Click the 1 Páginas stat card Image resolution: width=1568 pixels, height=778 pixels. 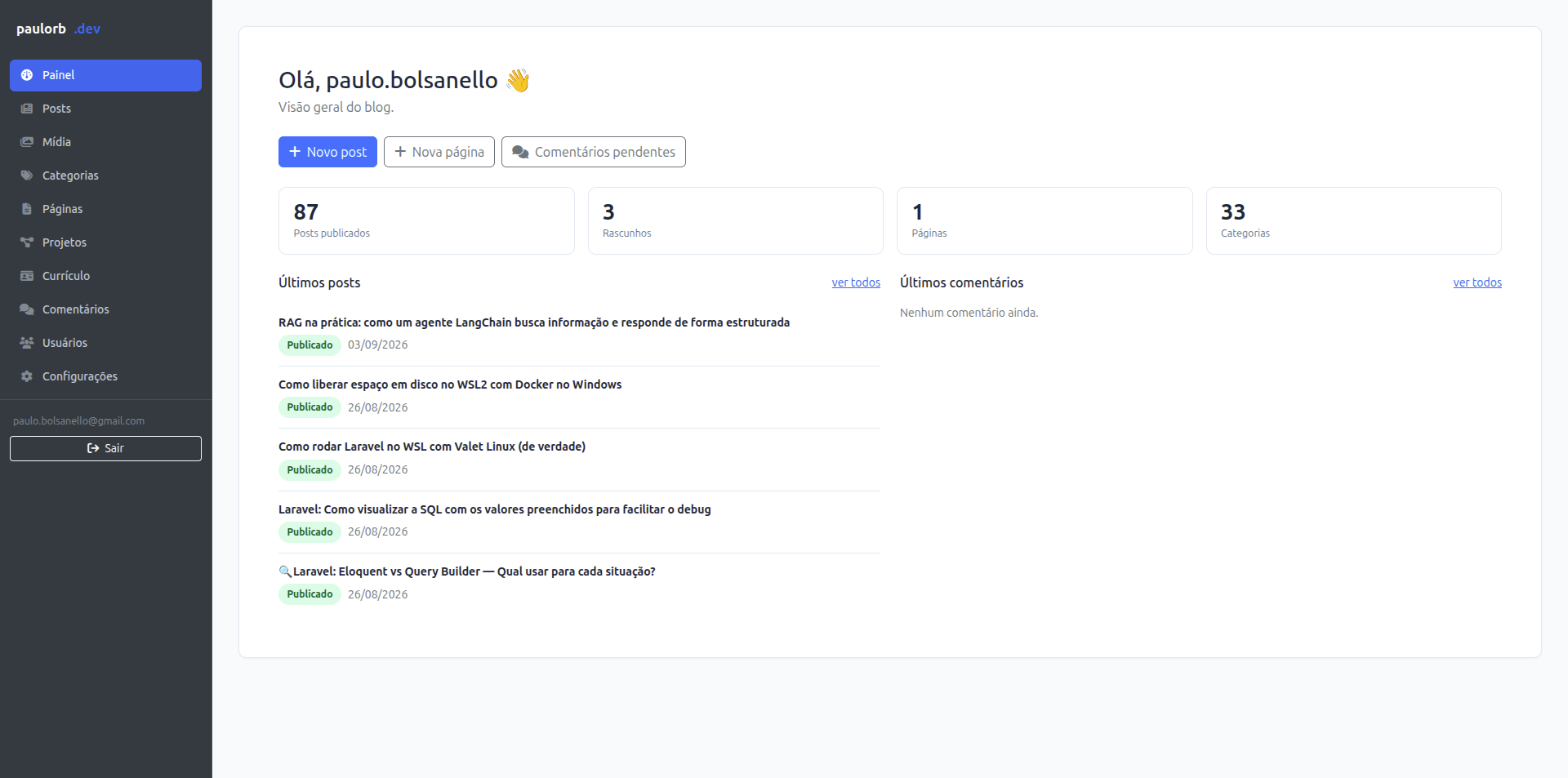point(1045,220)
